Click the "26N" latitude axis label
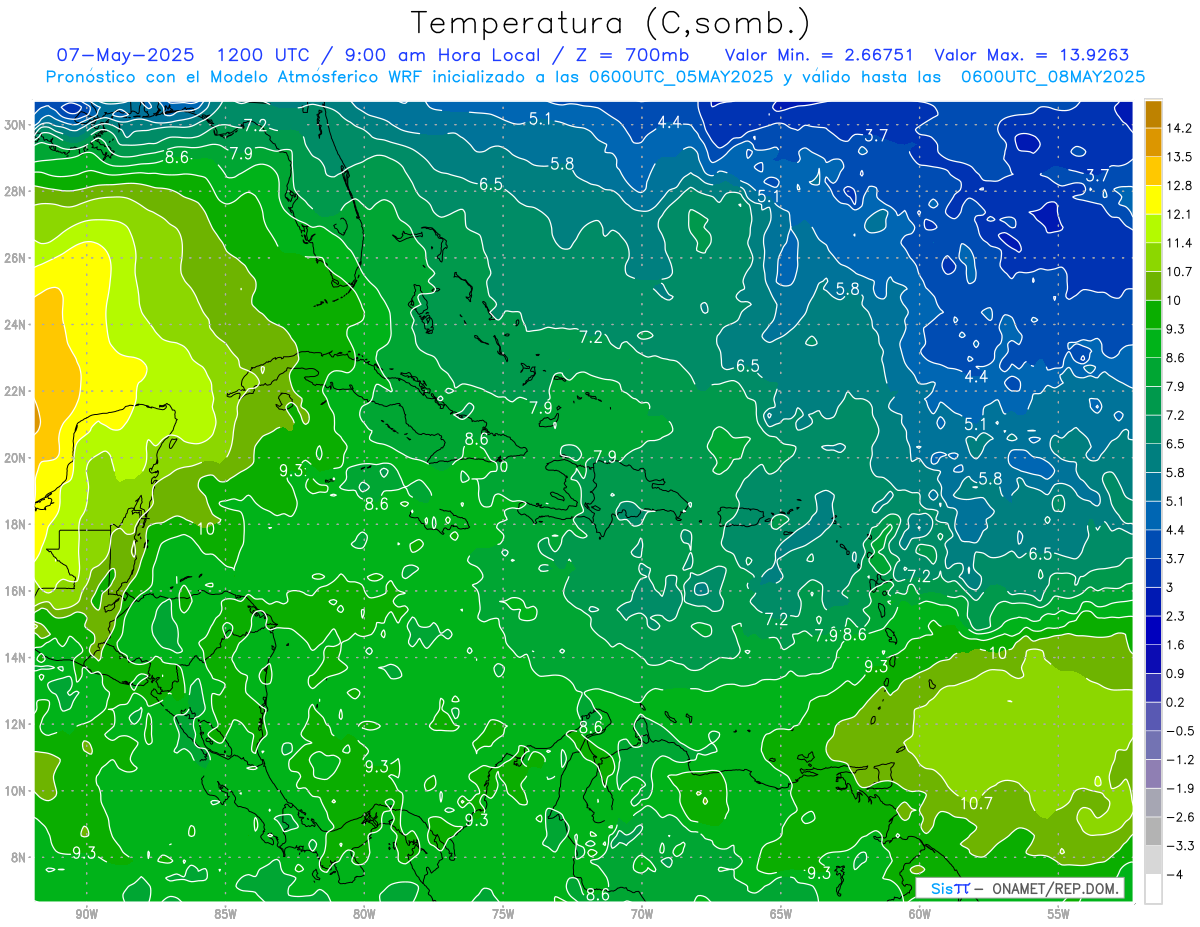Screen dimensions: 1200x927 [x=15, y=257]
